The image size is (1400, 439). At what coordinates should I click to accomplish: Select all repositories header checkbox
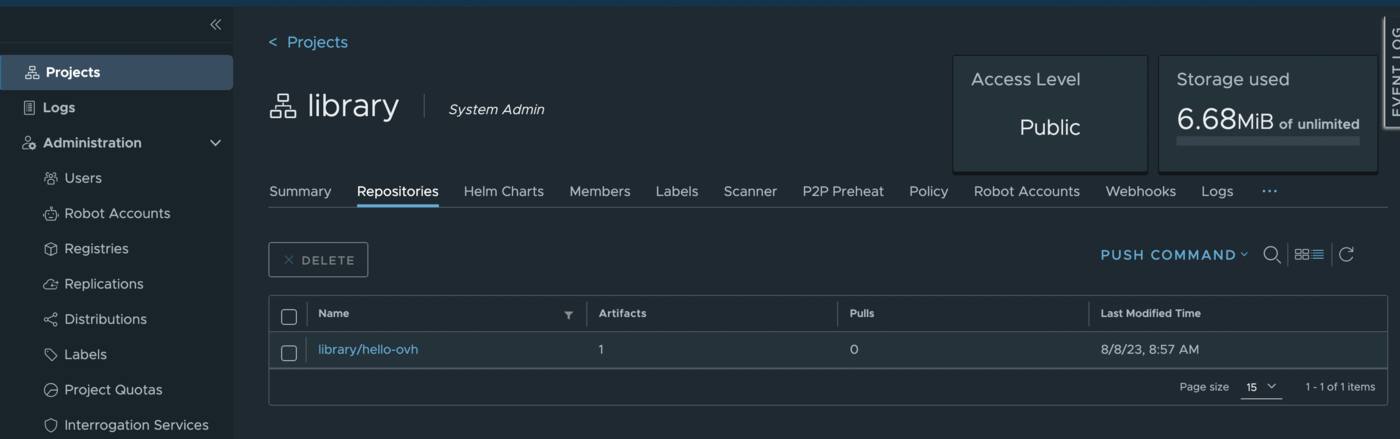click(x=289, y=316)
